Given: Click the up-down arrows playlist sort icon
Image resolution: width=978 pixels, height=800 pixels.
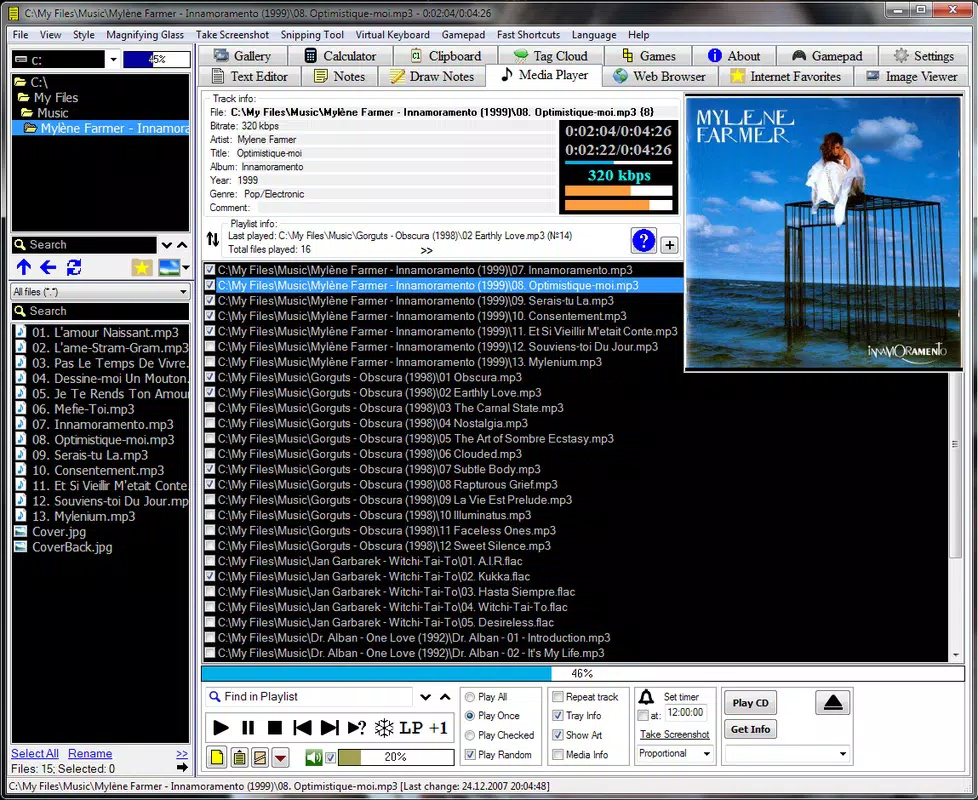Looking at the screenshot, I should pos(213,239).
